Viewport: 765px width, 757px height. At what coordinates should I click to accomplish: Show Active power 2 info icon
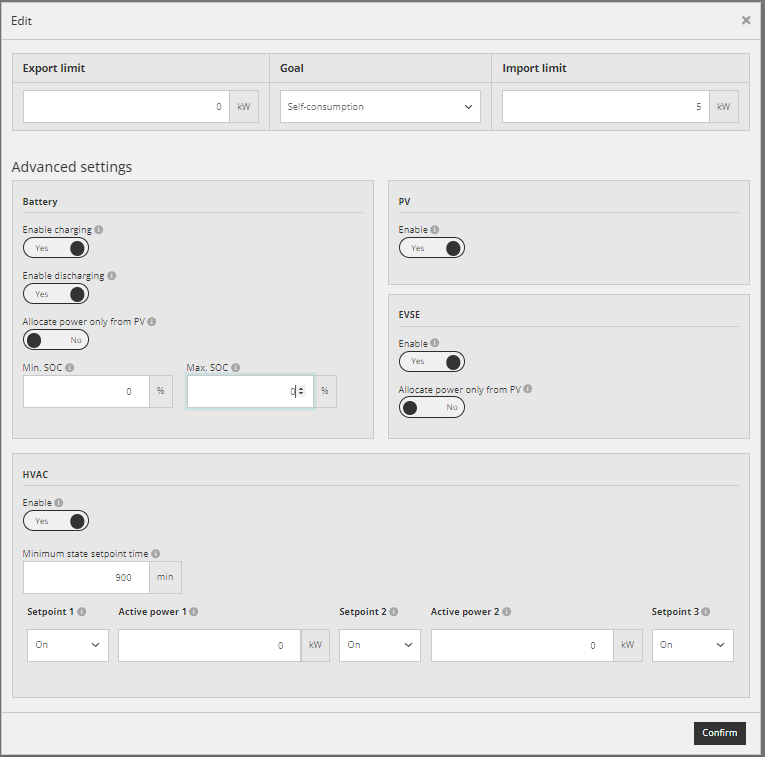[x=506, y=612]
